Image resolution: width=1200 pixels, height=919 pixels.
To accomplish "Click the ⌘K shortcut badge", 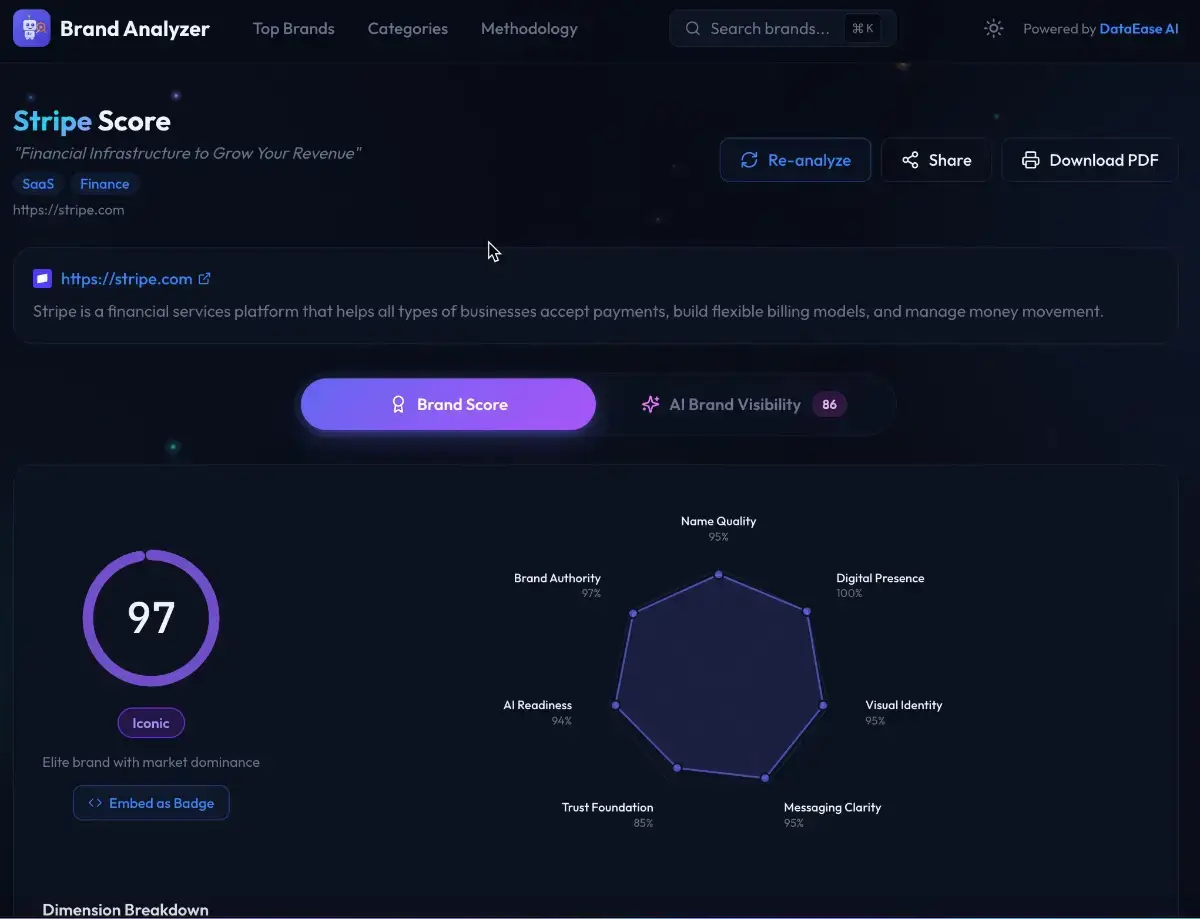I will point(862,29).
